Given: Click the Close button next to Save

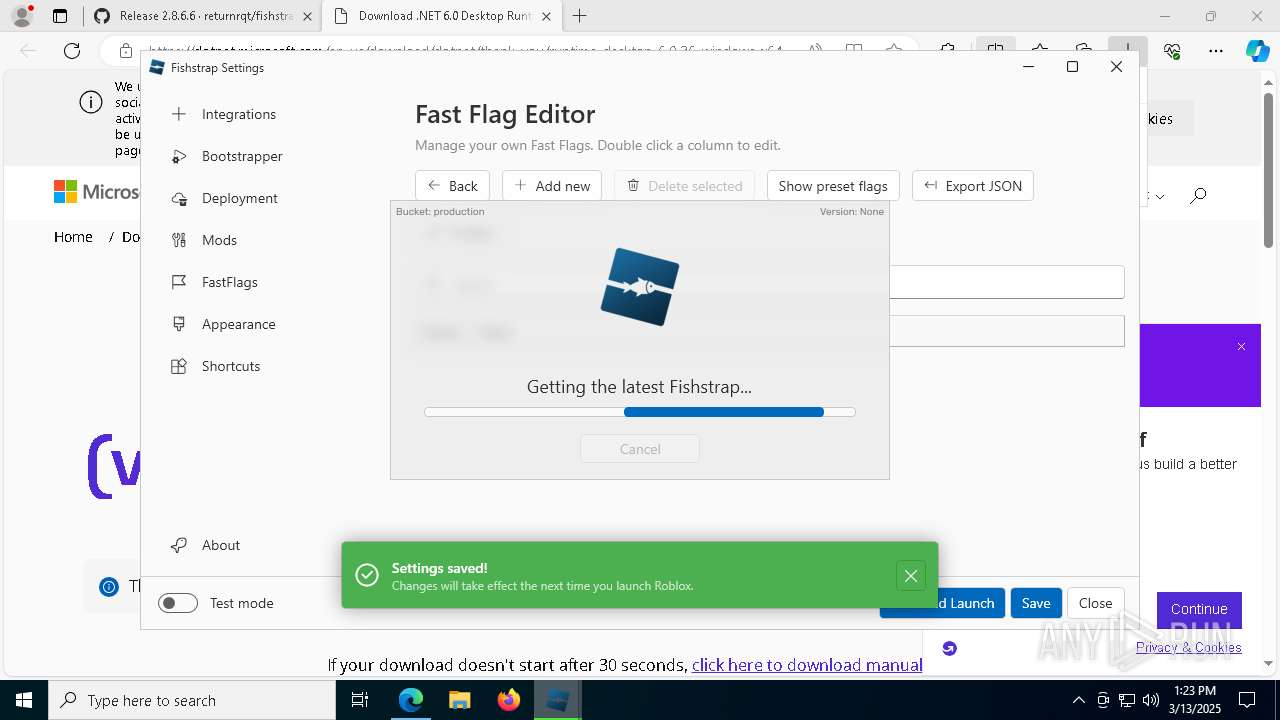Looking at the screenshot, I should click(1095, 603).
